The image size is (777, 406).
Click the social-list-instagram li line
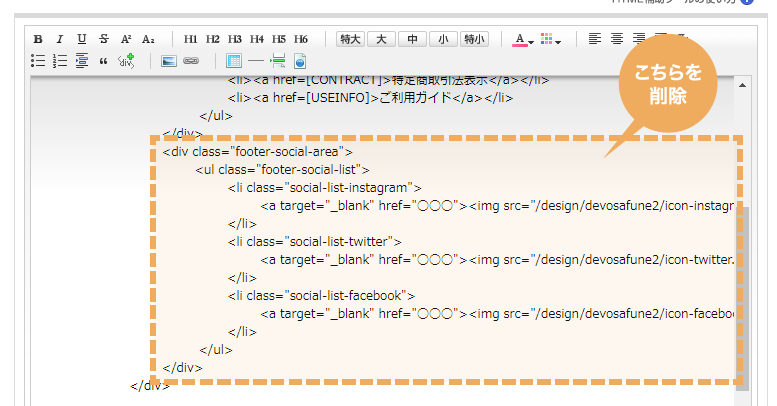[325, 188]
